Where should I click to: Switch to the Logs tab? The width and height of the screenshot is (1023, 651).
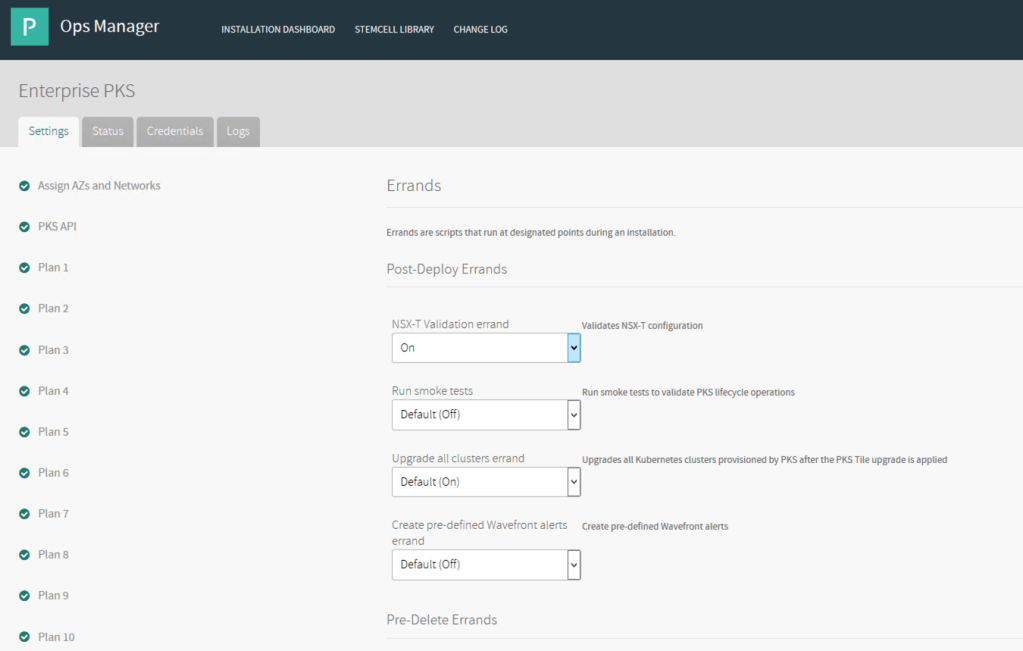pos(238,132)
